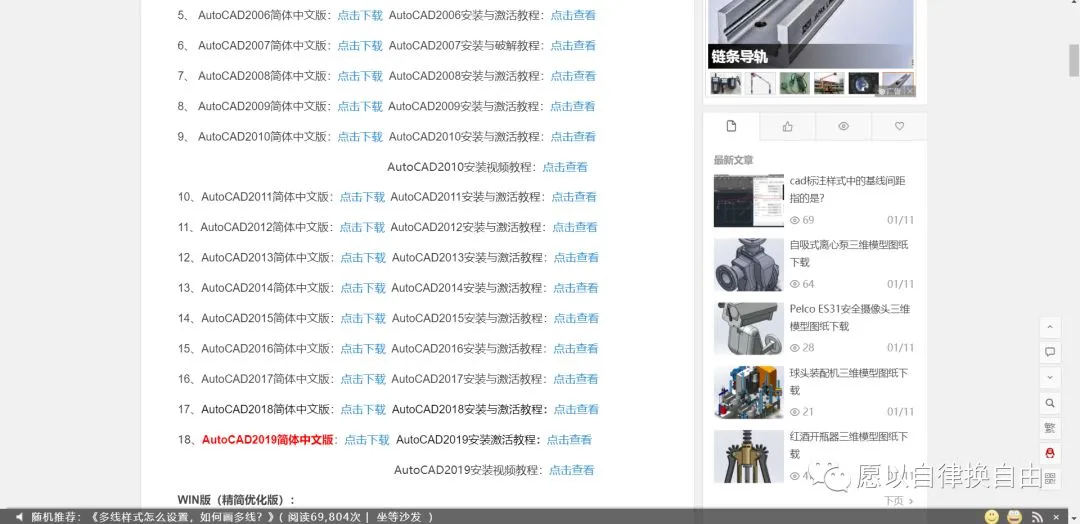Open the 球头装配机 model thumbnail
The height and width of the screenshot is (524, 1080).
(x=749, y=392)
